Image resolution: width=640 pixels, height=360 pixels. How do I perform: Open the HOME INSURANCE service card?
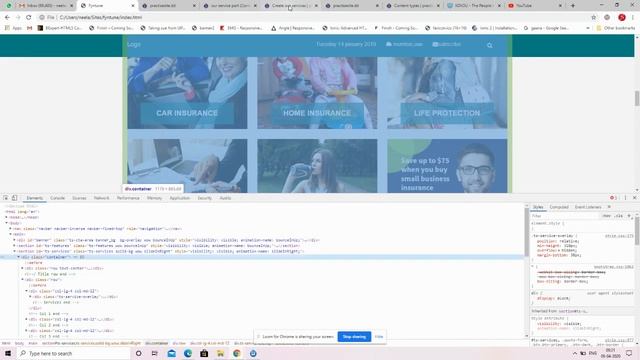pos(317,93)
